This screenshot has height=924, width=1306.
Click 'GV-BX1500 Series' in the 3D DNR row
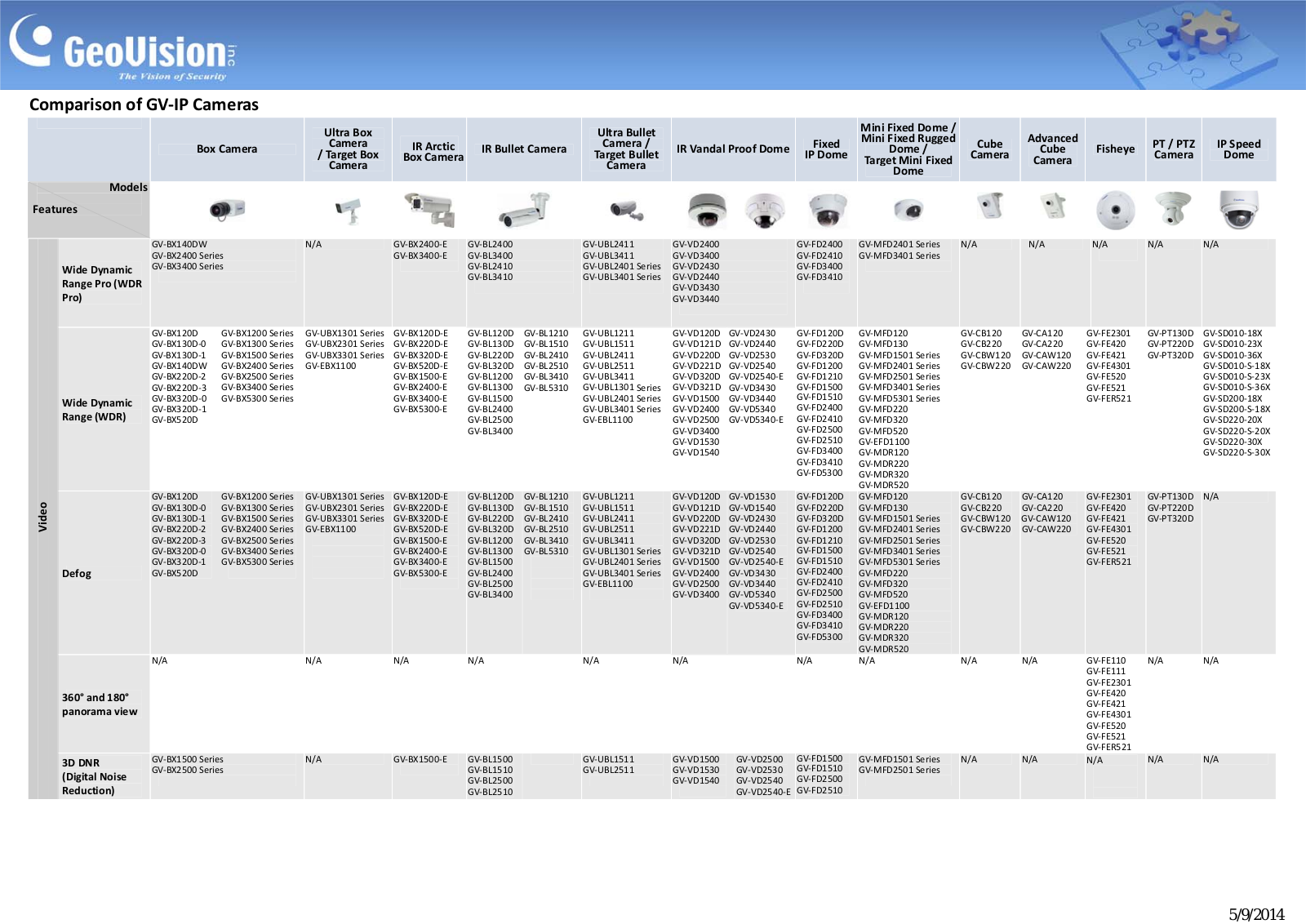[188, 760]
